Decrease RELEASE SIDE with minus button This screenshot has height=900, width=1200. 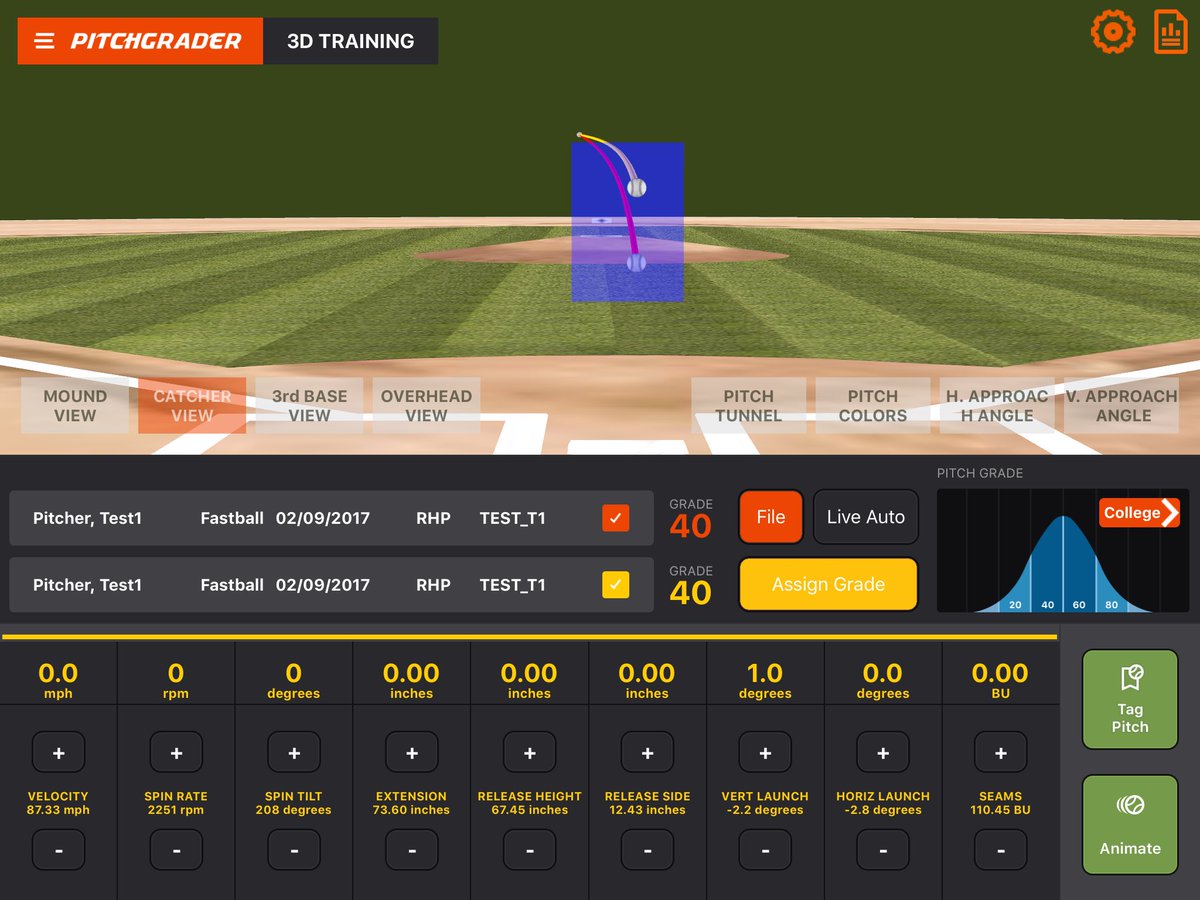(648, 850)
